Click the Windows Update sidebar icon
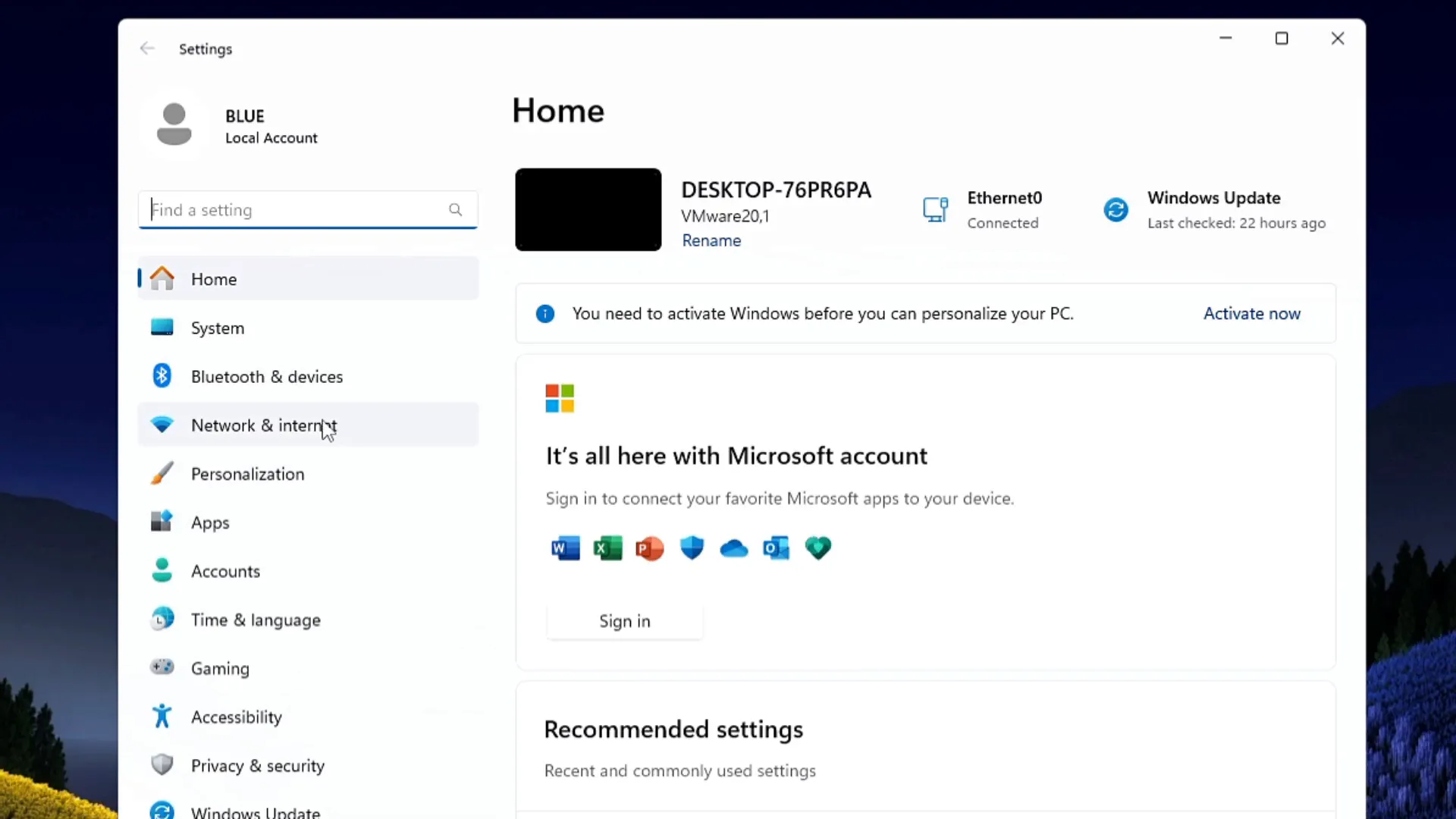1456x819 pixels. point(162,811)
